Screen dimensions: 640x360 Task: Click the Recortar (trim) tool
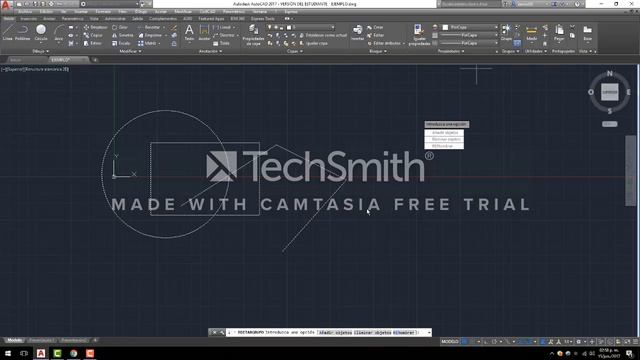point(149,27)
